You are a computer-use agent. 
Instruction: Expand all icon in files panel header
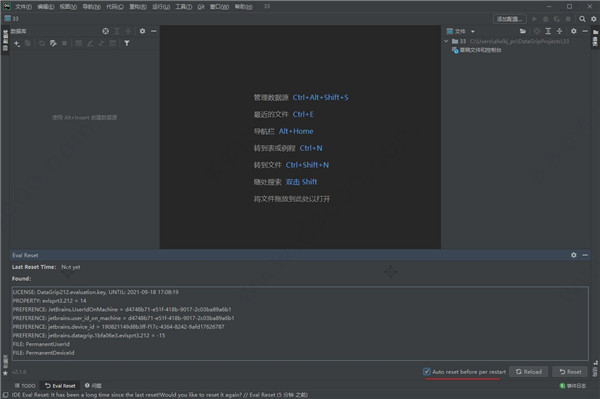pyautogui.click(x=548, y=31)
